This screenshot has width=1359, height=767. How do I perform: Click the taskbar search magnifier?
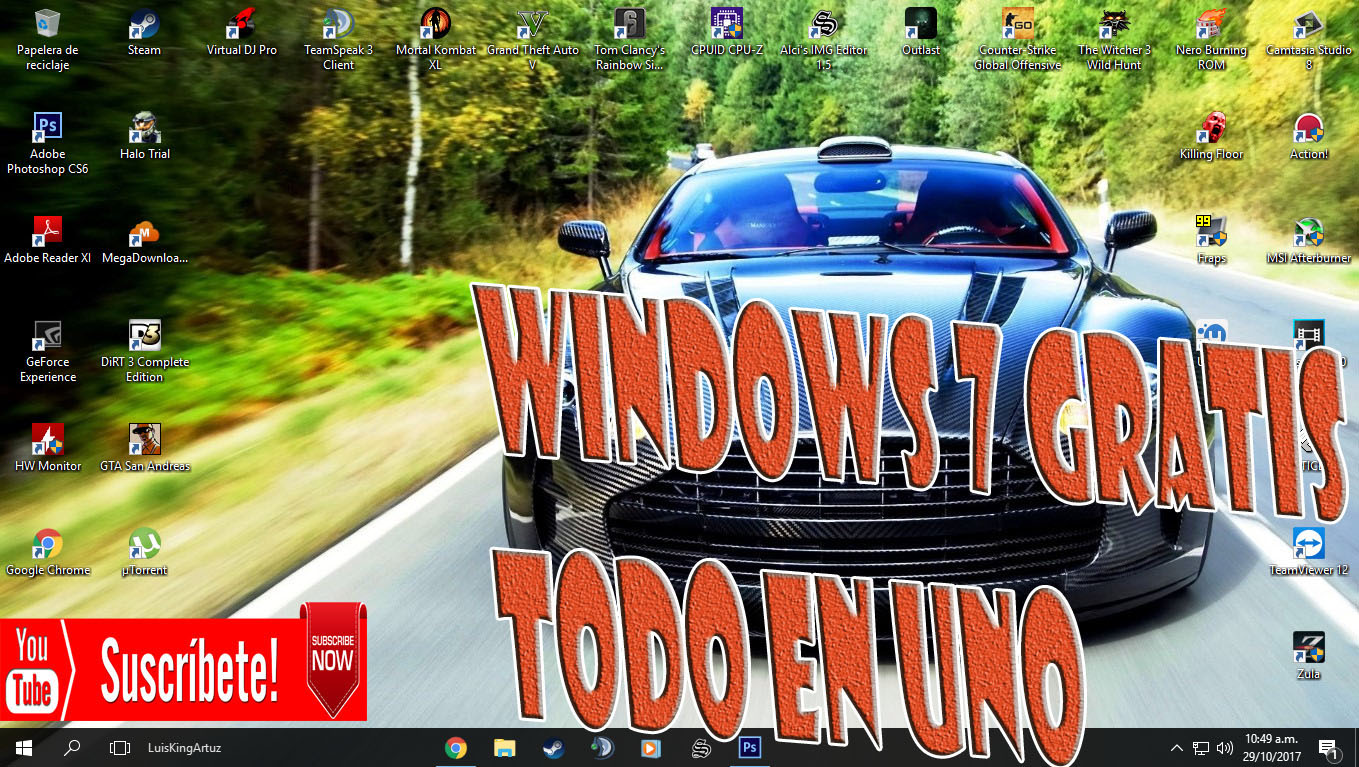pyautogui.click(x=72, y=748)
